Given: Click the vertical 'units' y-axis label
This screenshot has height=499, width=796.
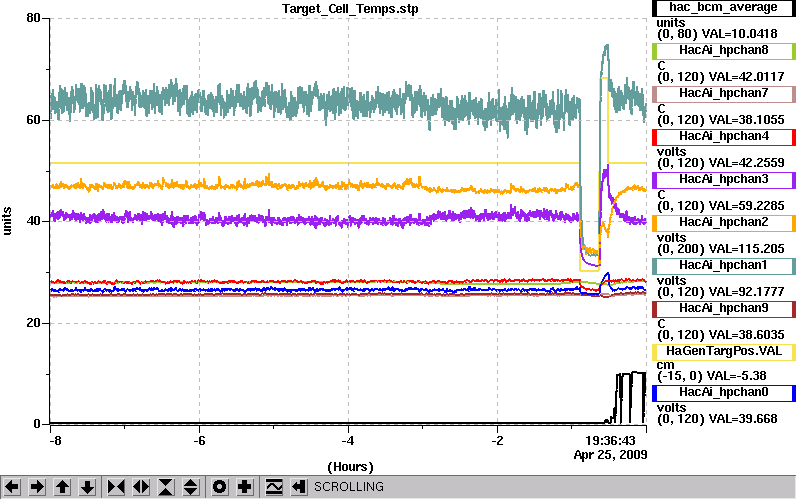Looking at the screenshot, I should (7, 221).
